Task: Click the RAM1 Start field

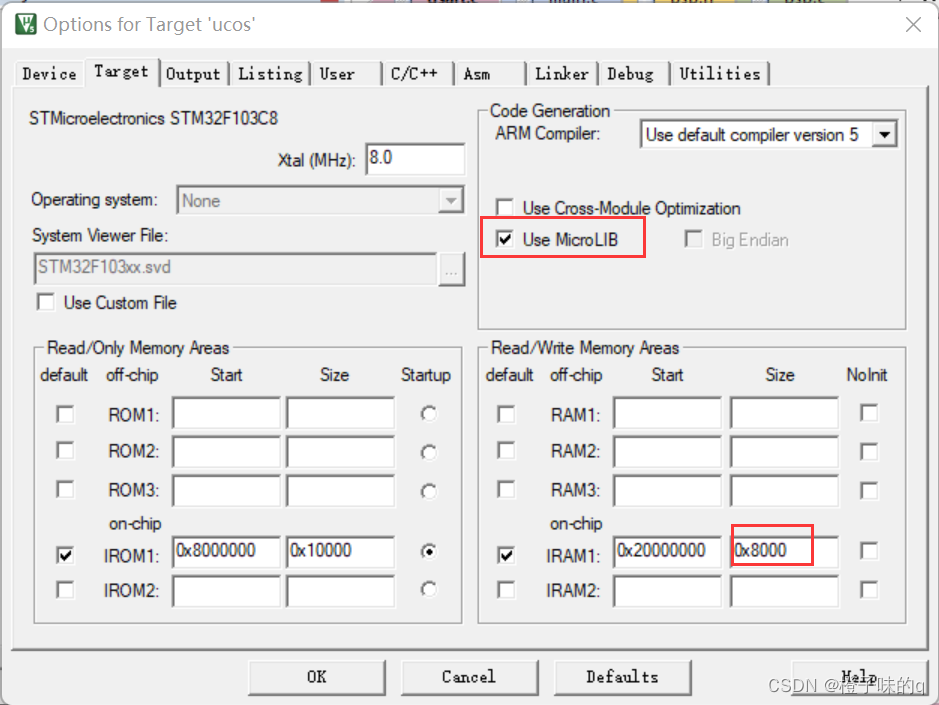Action: [667, 413]
